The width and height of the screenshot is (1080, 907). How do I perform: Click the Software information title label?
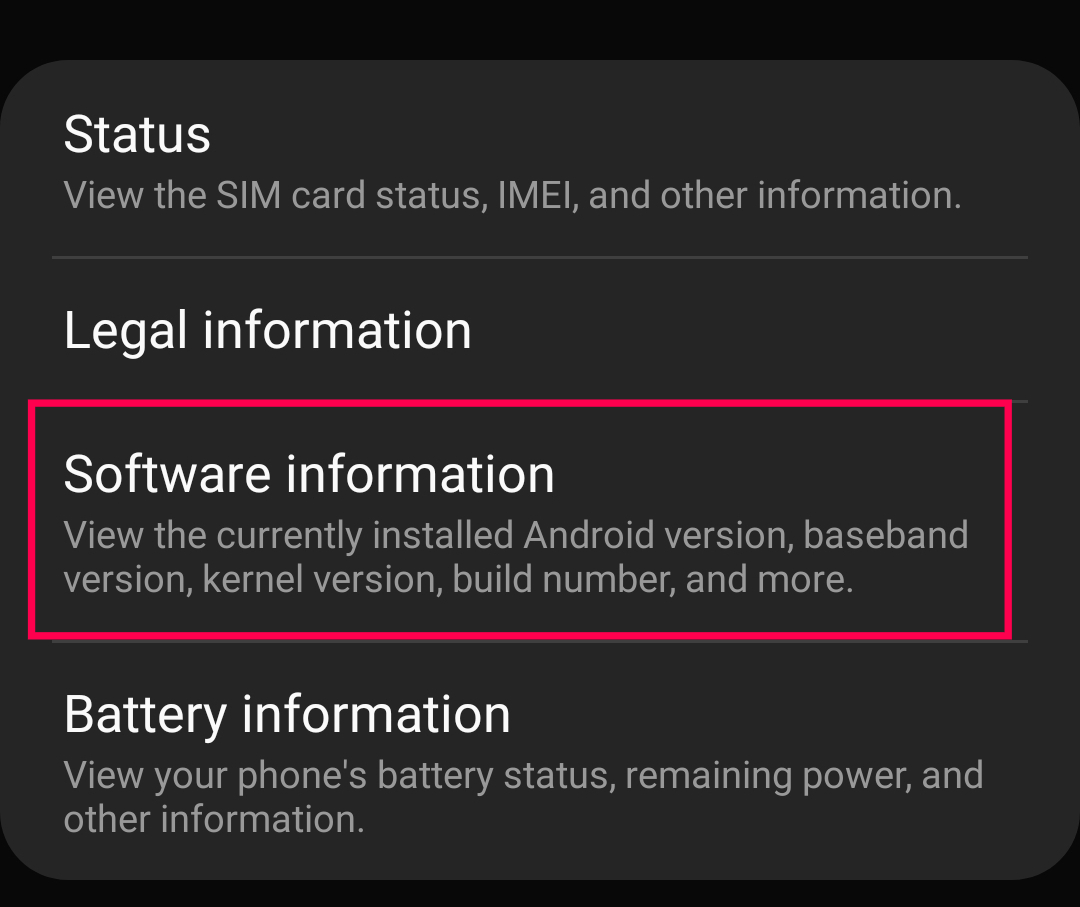(310, 474)
